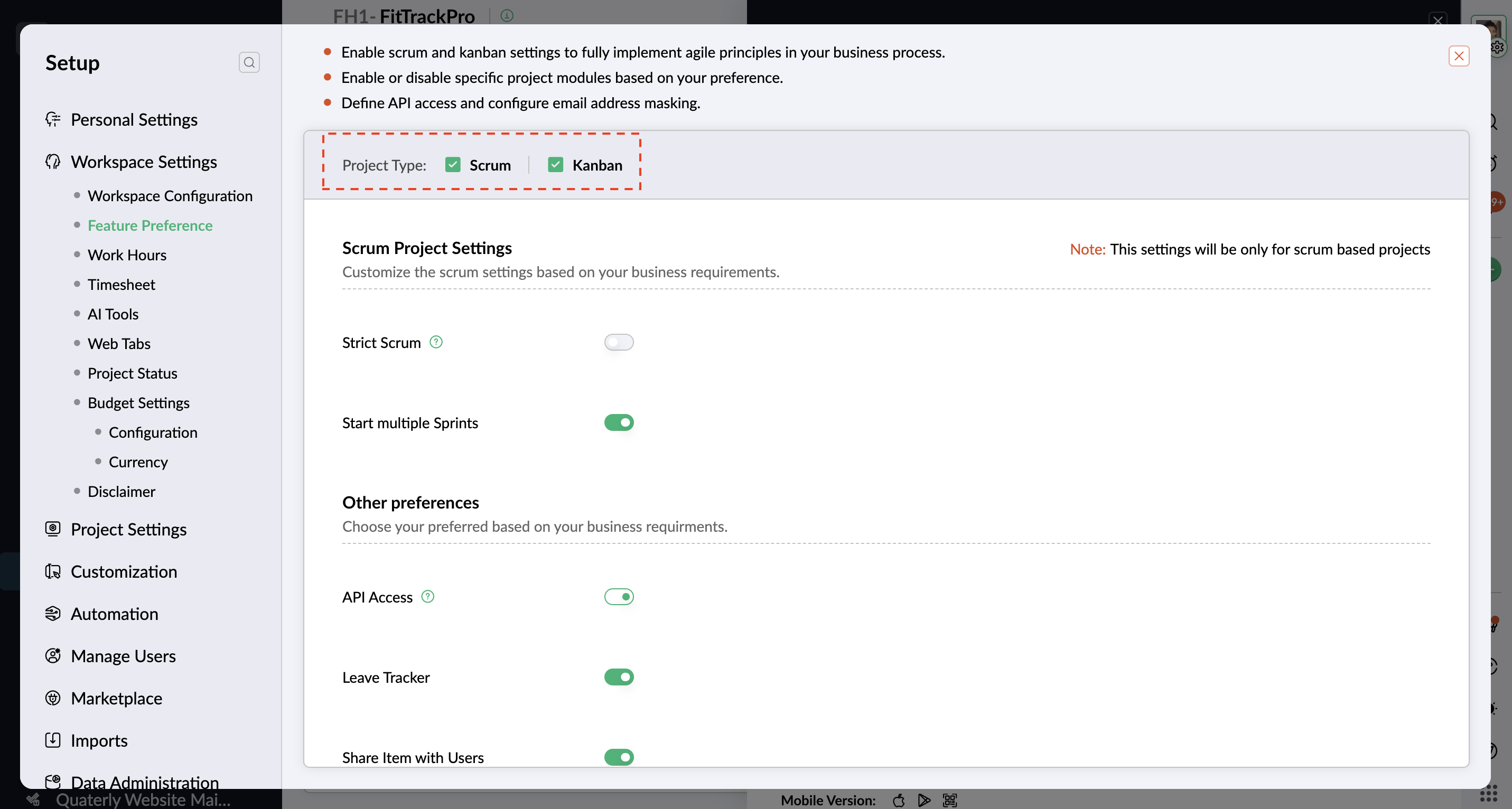The height and width of the screenshot is (809, 1512).
Task: Click the Imports sidebar icon
Action: (53, 740)
